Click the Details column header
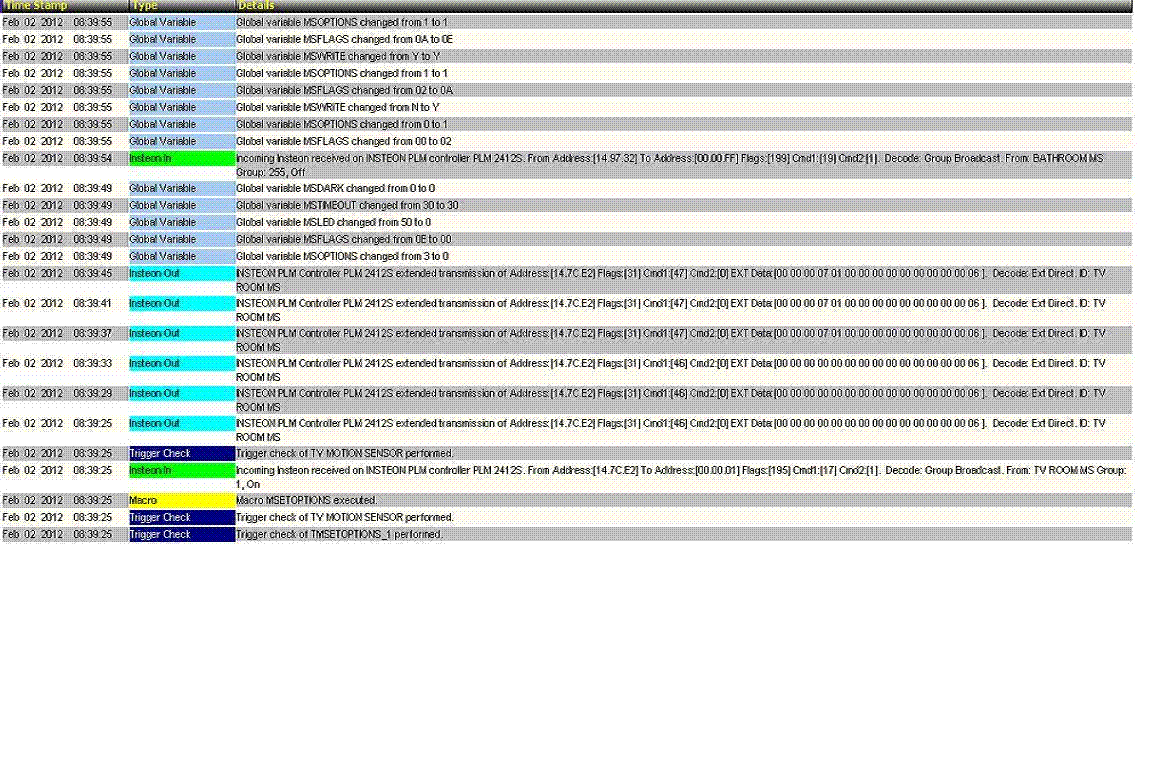 pyautogui.click(x=255, y=6)
